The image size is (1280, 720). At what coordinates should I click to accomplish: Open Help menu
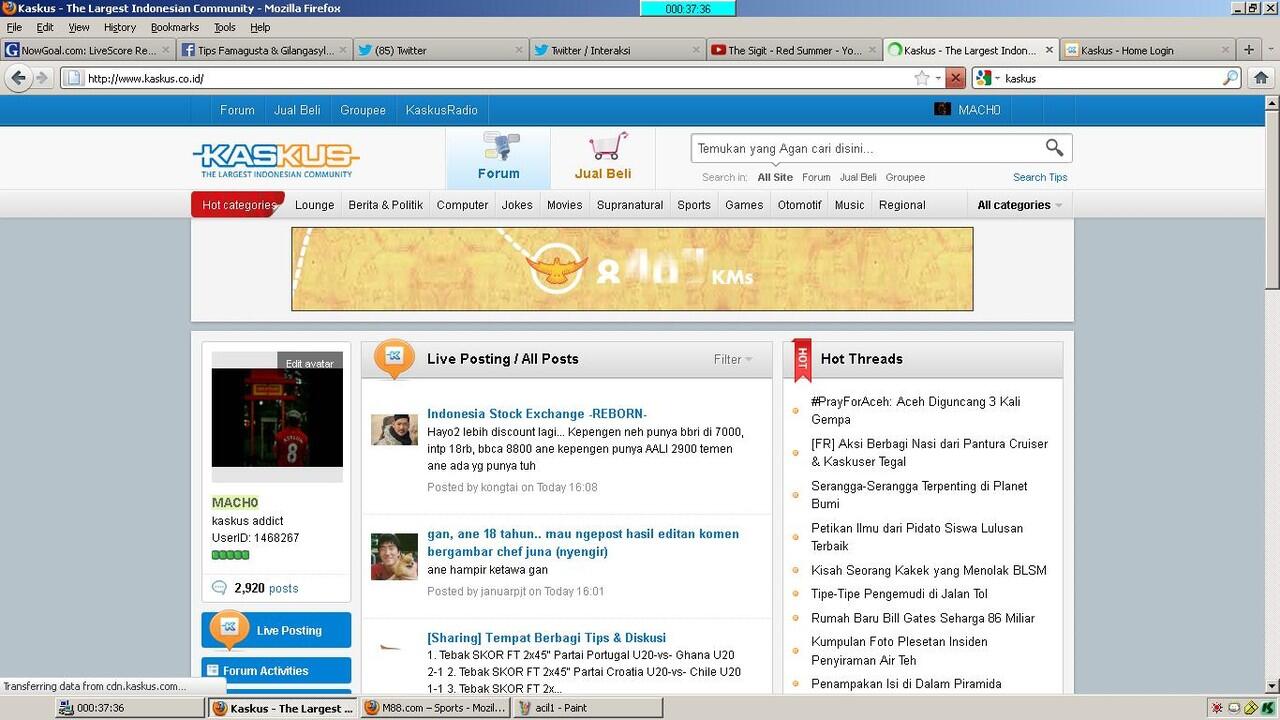(x=260, y=27)
